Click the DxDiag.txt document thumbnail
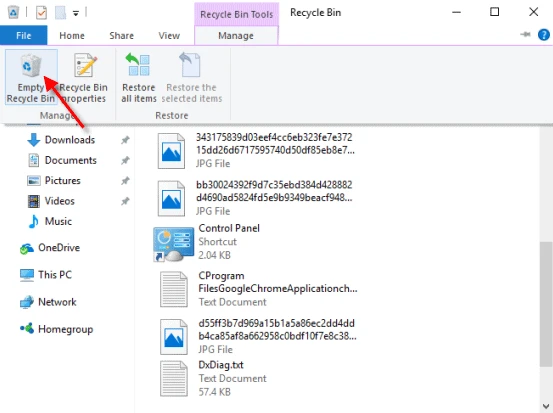Screen dimensions: 553x413 [174, 378]
